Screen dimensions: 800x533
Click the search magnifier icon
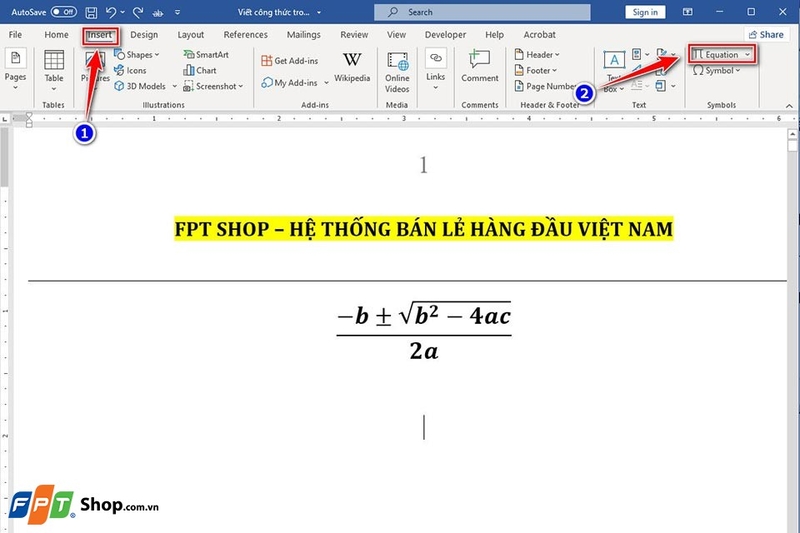point(393,12)
